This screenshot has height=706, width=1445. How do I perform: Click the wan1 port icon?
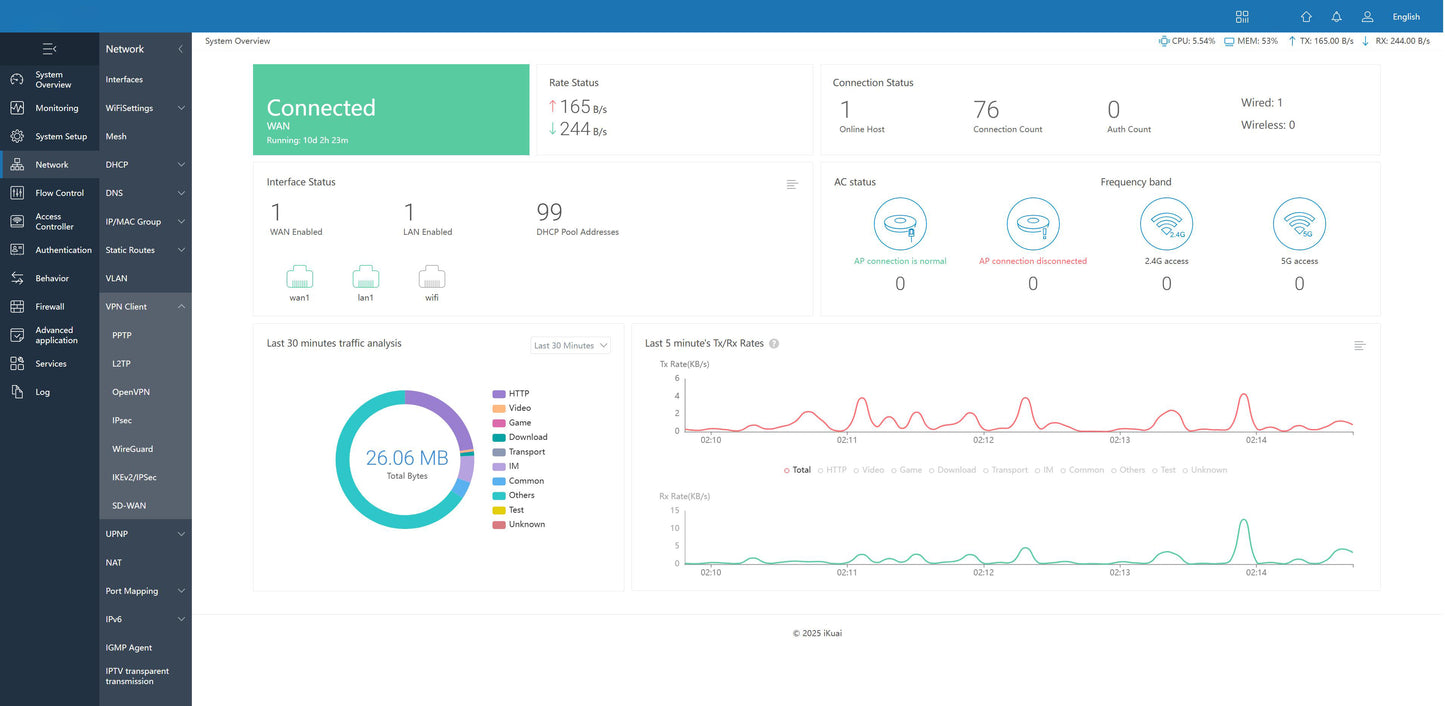tap(300, 277)
